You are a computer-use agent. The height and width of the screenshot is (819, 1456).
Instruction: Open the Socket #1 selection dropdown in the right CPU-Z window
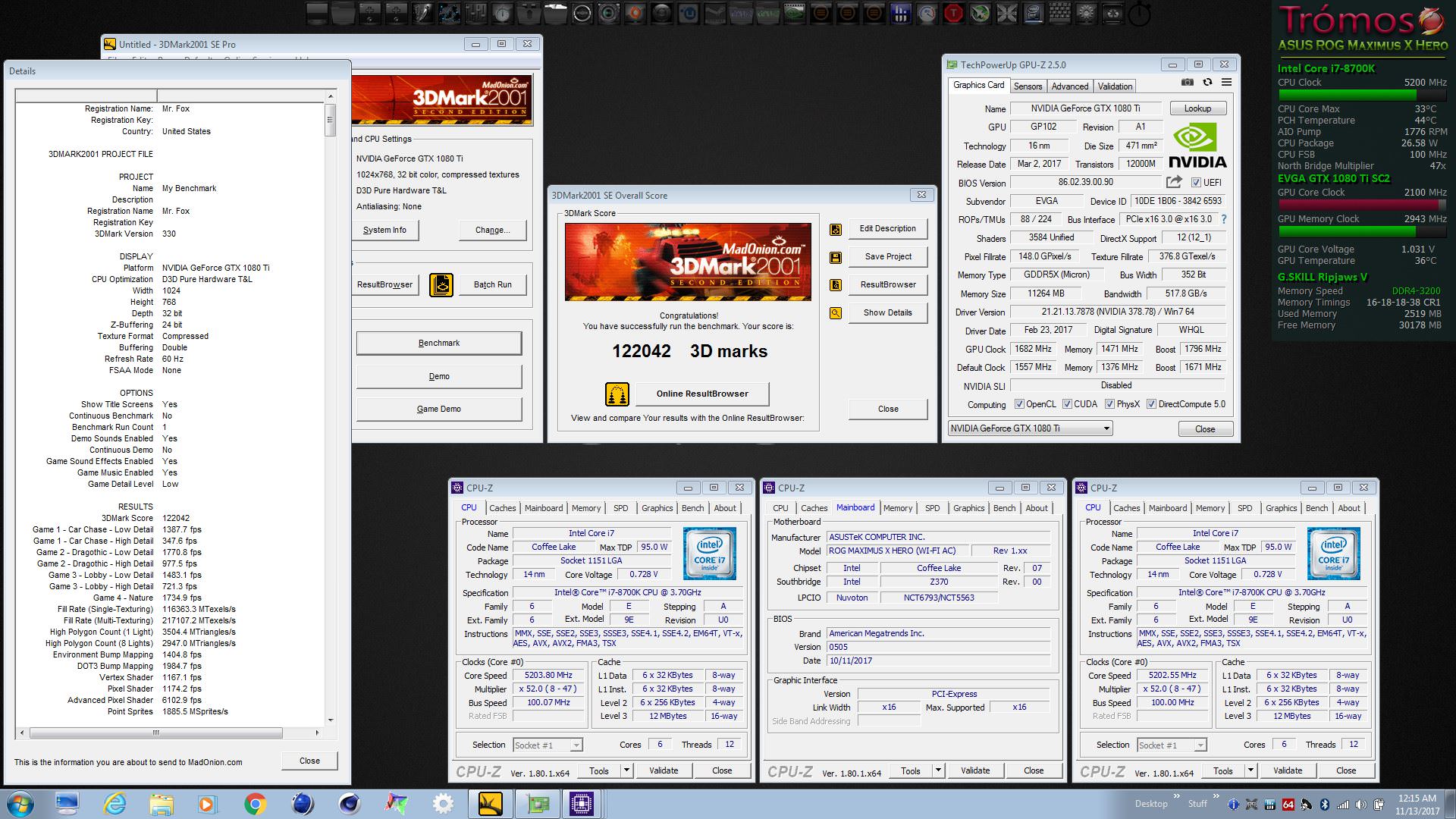pyautogui.click(x=1172, y=745)
